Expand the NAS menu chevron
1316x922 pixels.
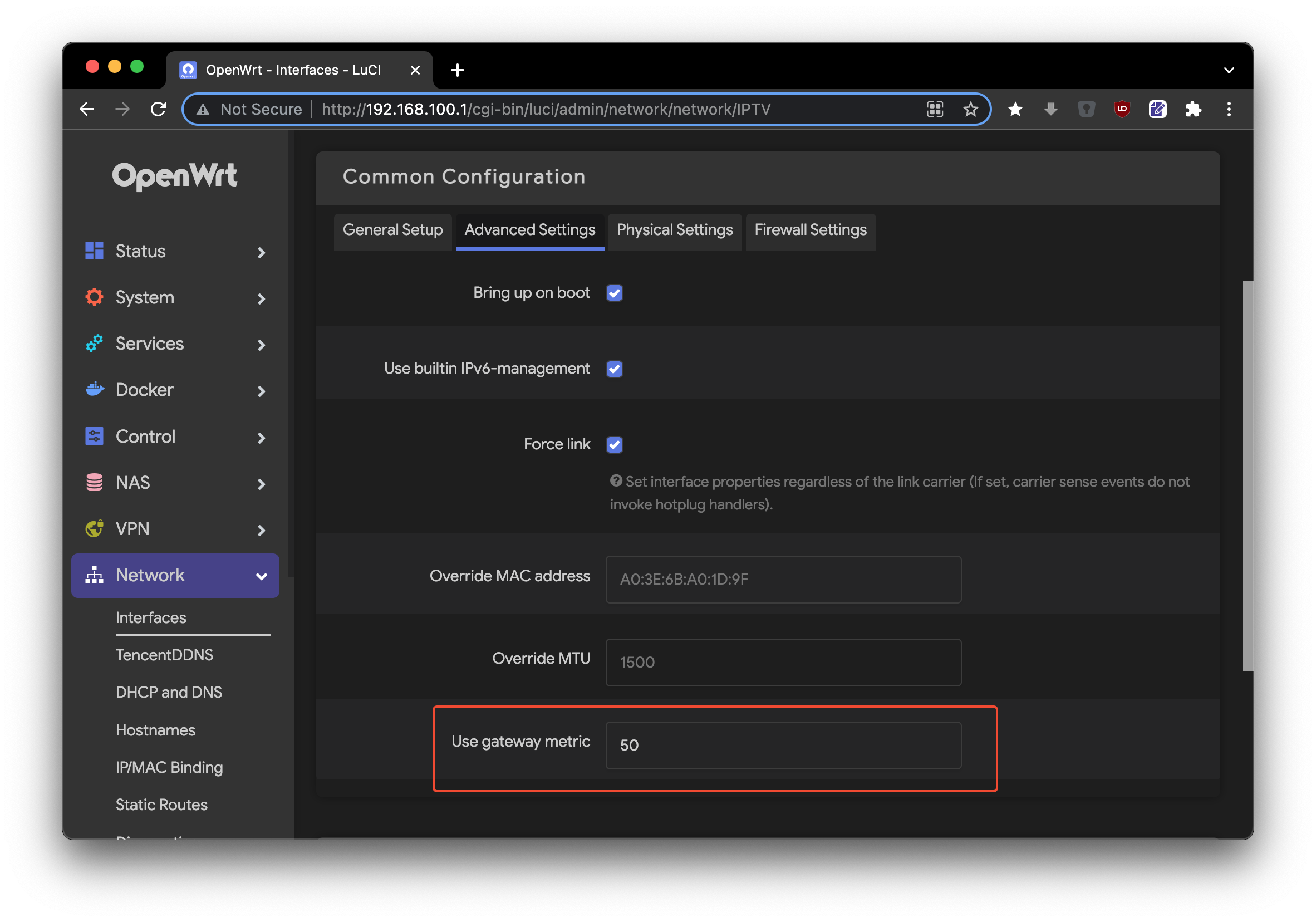point(262,484)
